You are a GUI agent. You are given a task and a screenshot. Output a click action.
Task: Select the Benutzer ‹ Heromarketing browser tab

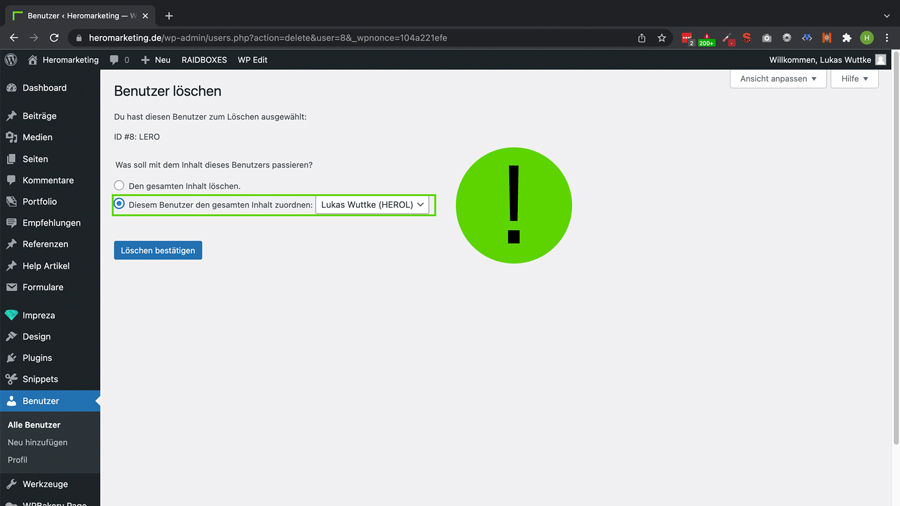tap(80, 16)
